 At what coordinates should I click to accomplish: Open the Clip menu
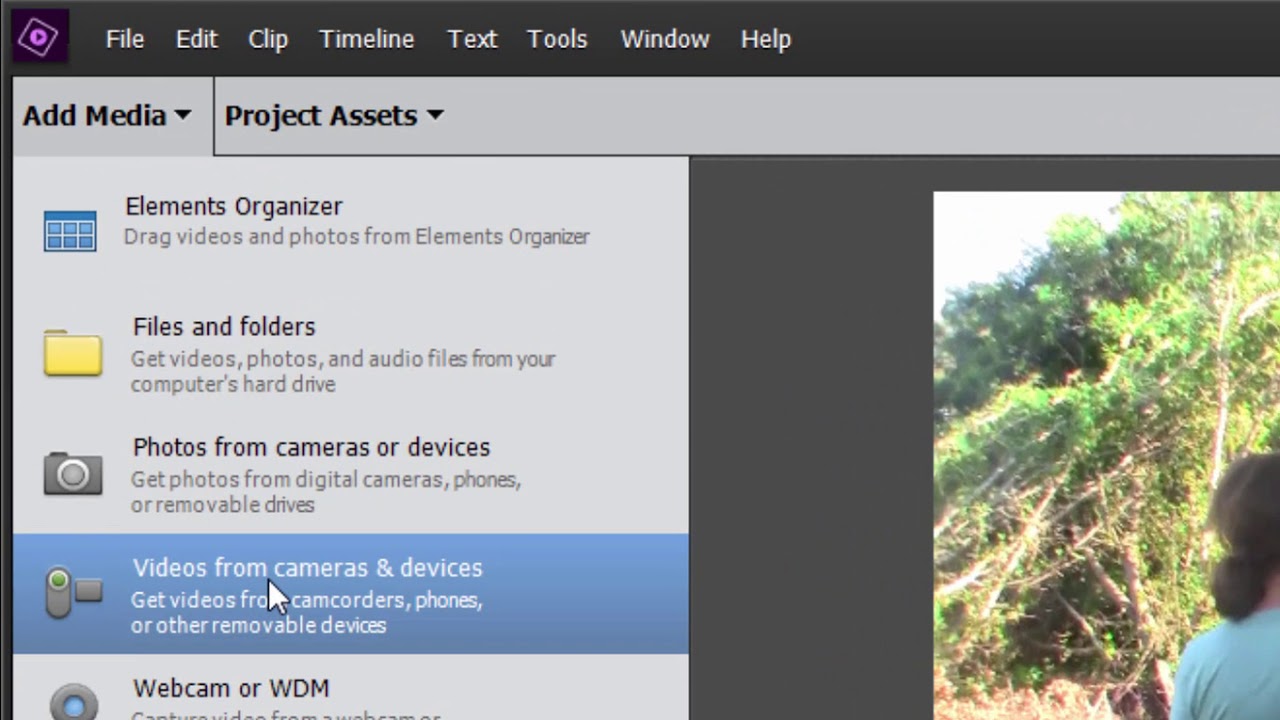click(x=268, y=39)
